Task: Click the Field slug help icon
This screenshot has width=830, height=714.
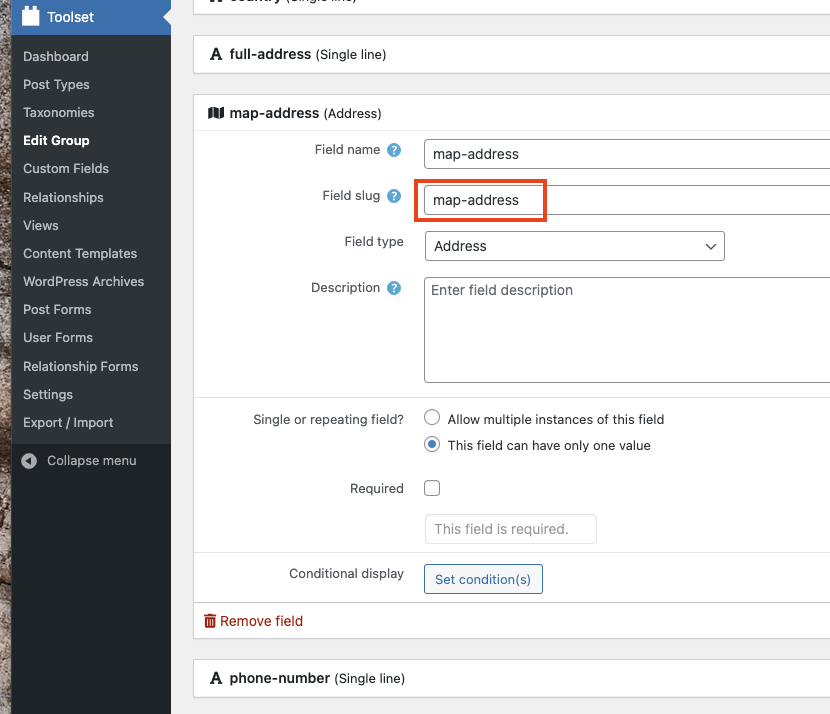Action: click(x=394, y=196)
